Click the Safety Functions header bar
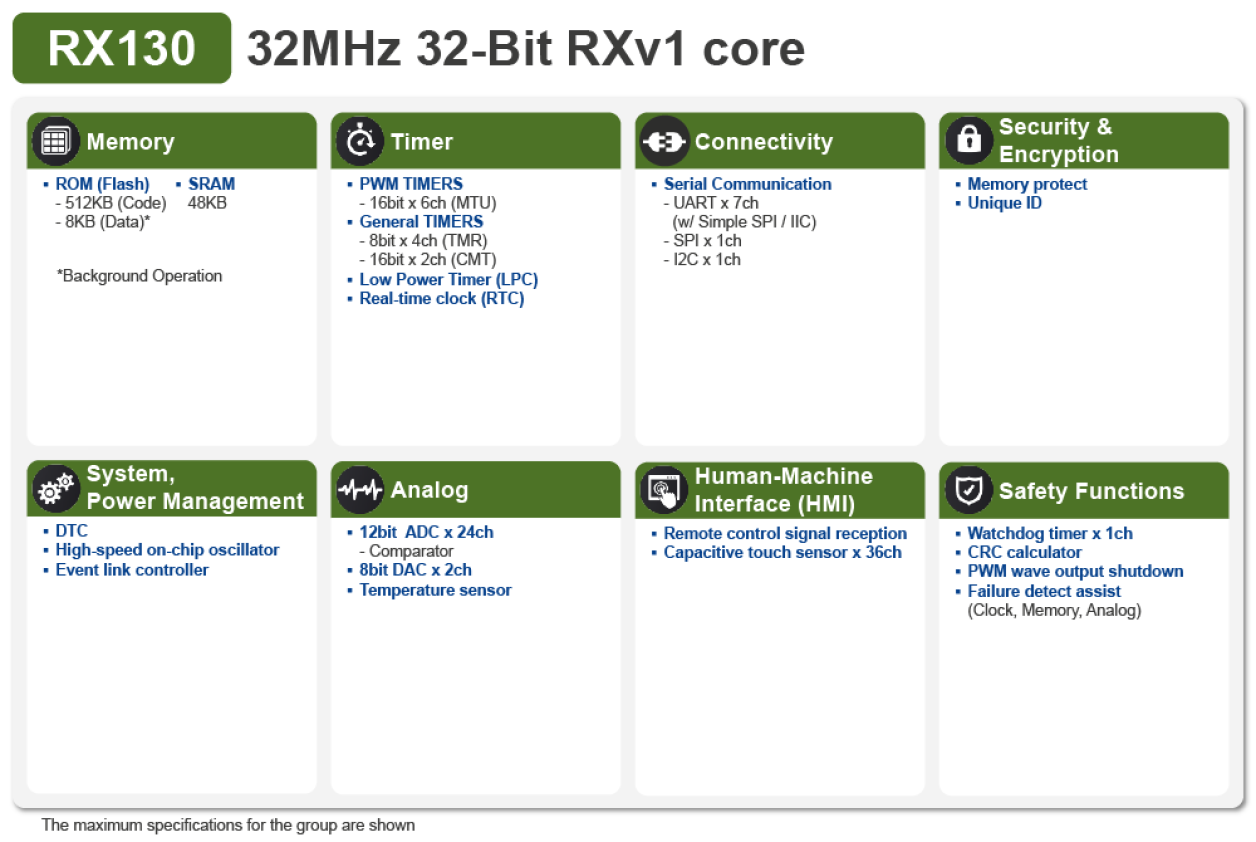Viewport: 1256px width, 842px height. (1085, 490)
